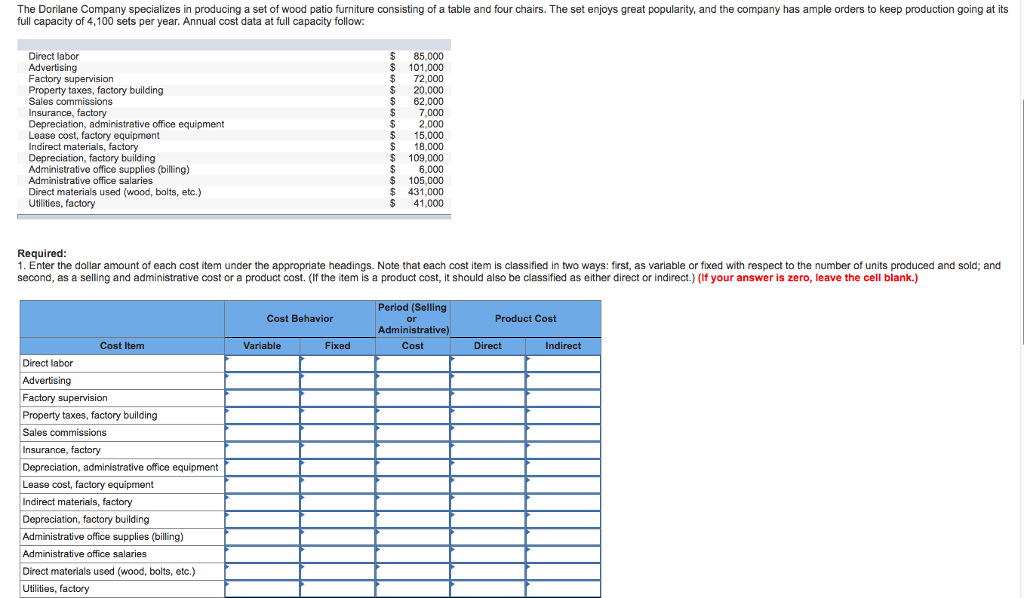Click 'Utilities, factory' label in answer table
The image size is (1024, 598).
click(x=56, y=588)
